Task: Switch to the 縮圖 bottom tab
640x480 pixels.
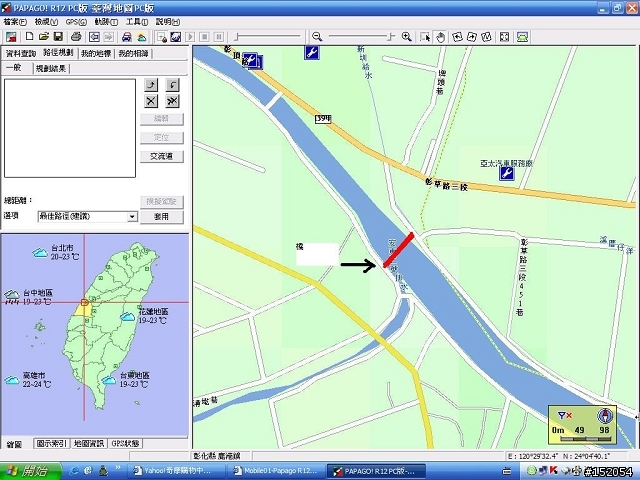Action: pyautogui.click(x=15, y=444)
